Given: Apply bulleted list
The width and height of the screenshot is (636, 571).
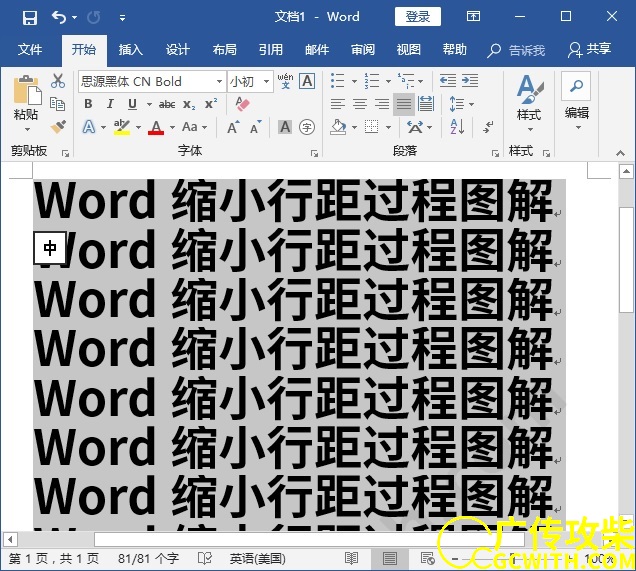Looking at the screenshot, I should tap(337, 81).
